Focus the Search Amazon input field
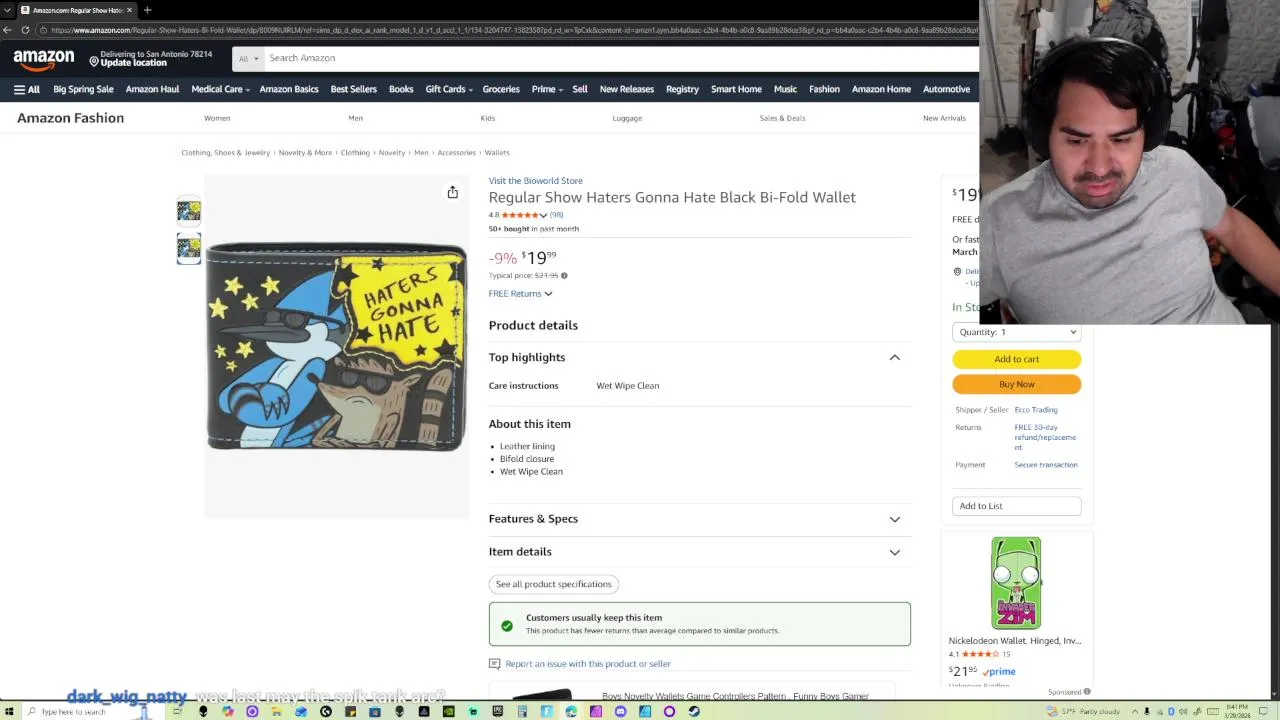Screen dimensions: 1280x720 620,58
